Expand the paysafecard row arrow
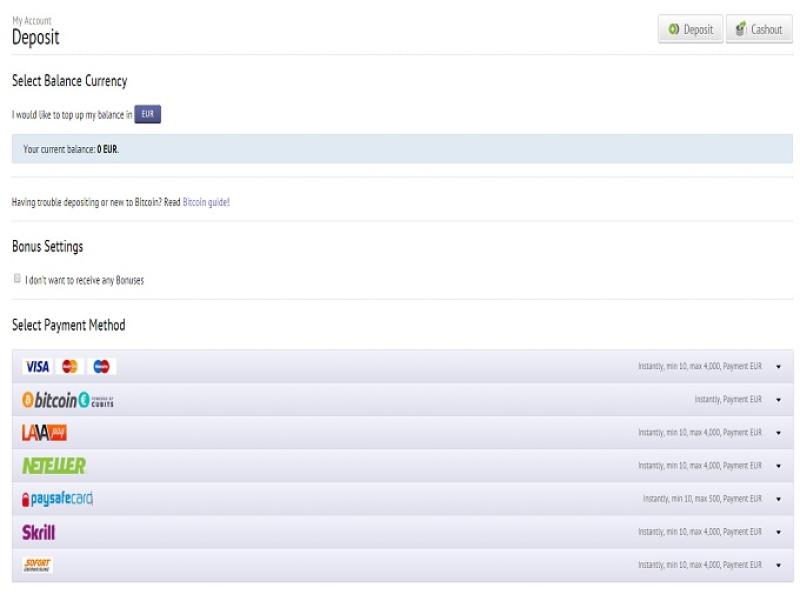This screenshot has width=800, height=601. (778, 499)
